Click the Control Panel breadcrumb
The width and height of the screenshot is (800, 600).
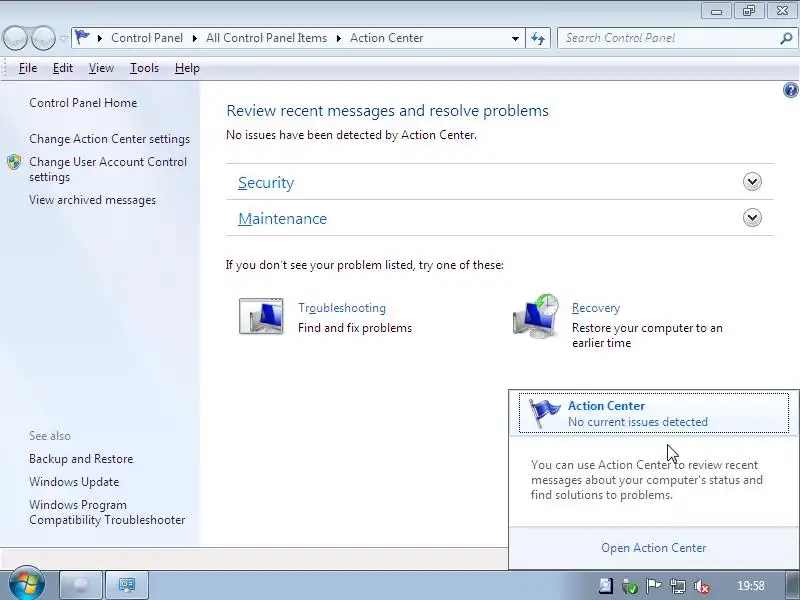click(x=147, y=38)
